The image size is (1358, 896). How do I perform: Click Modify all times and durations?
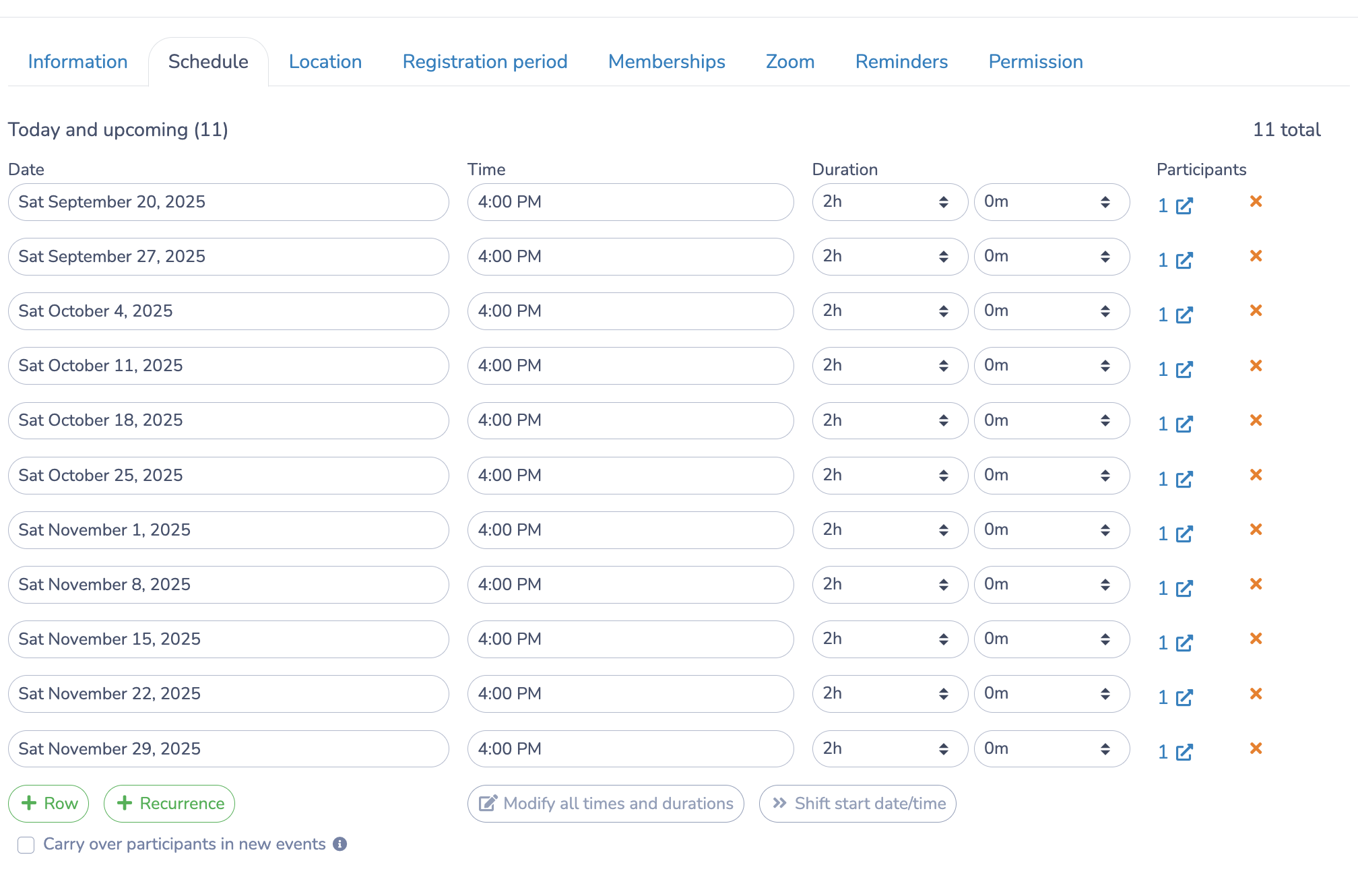point(606,804)
